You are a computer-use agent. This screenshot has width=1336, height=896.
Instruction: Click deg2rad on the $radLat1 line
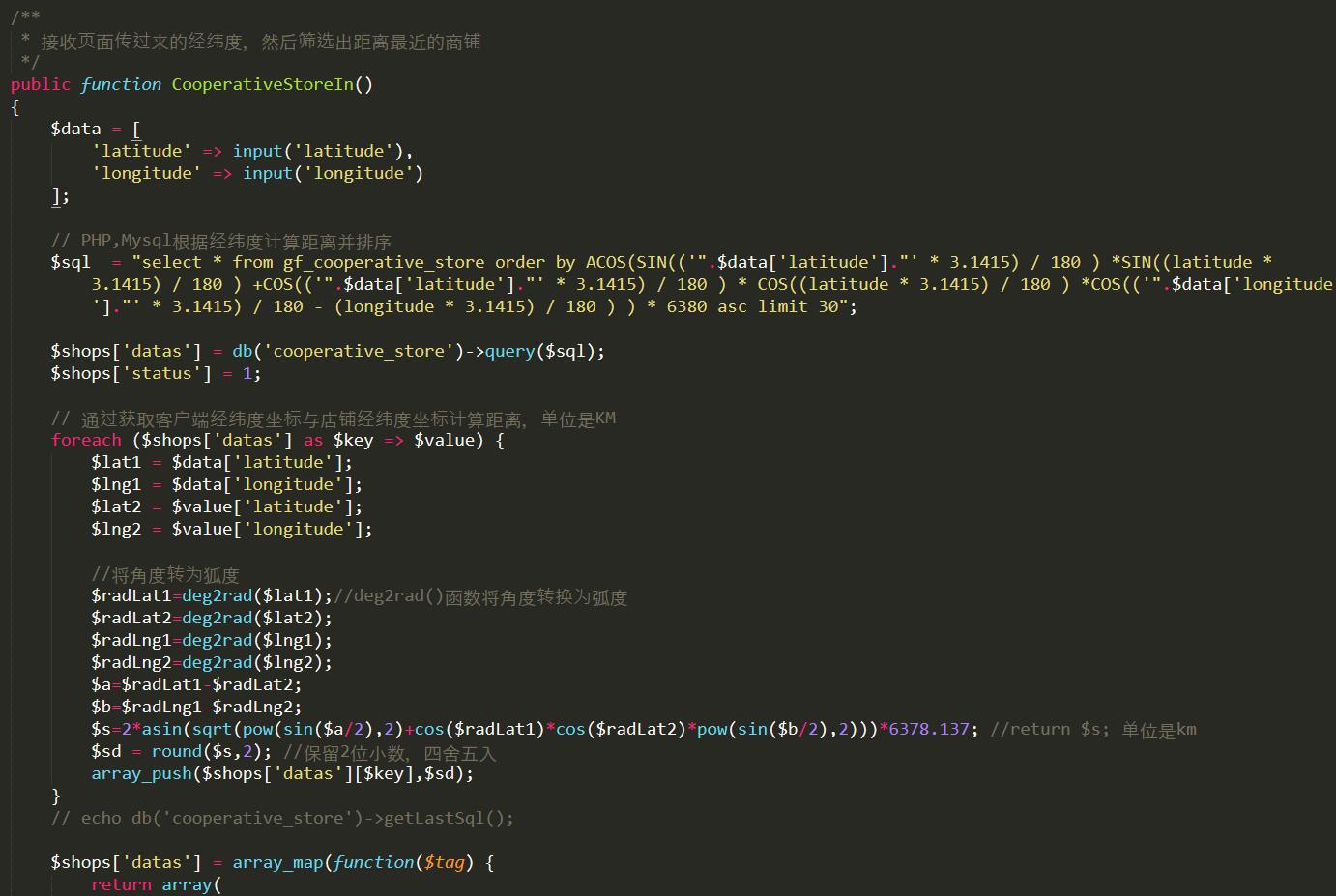pyautogui.click(x=217, y=595)
